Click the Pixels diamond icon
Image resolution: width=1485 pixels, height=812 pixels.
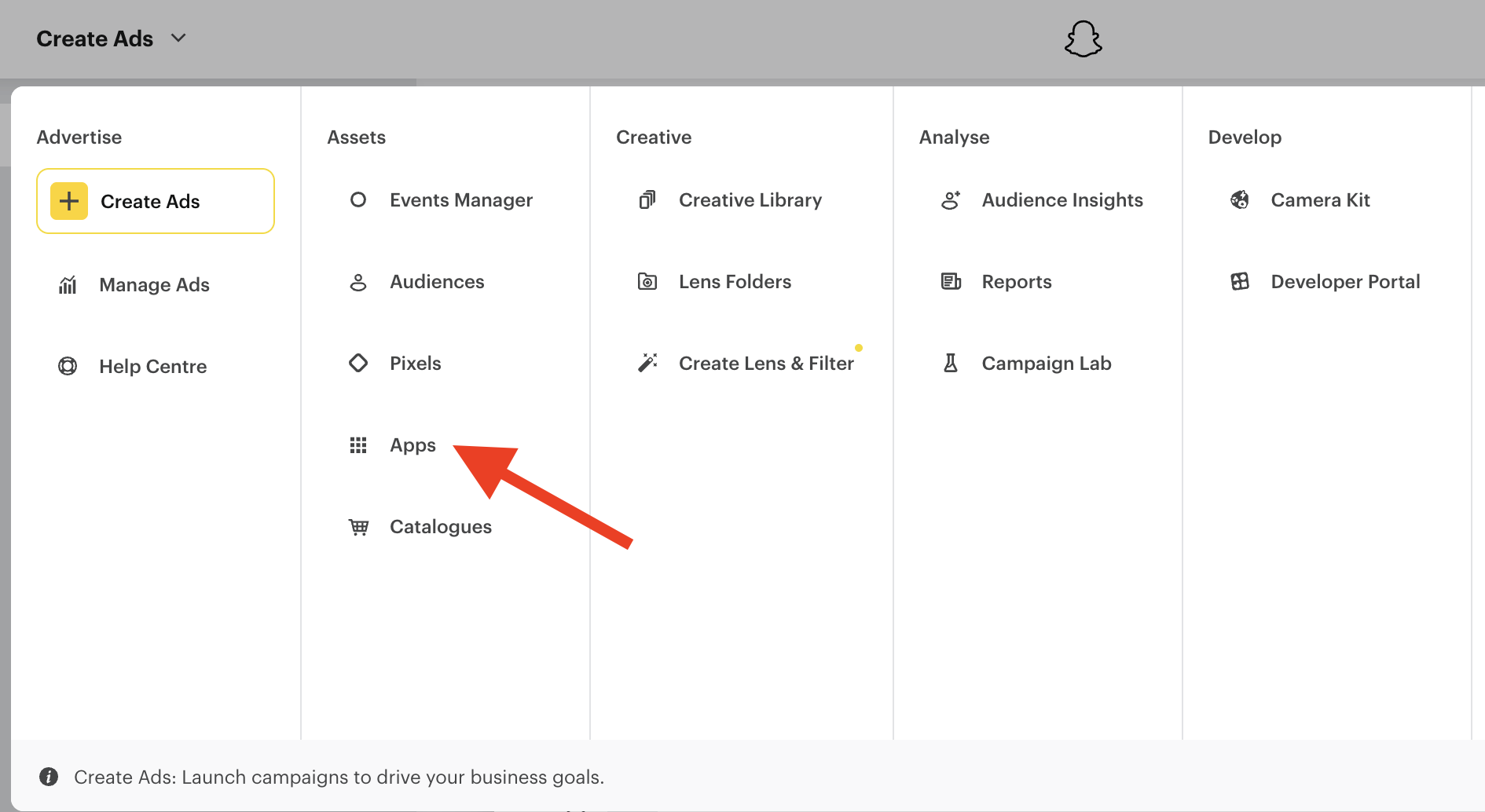pyautogui.click(x=358, y=363)
